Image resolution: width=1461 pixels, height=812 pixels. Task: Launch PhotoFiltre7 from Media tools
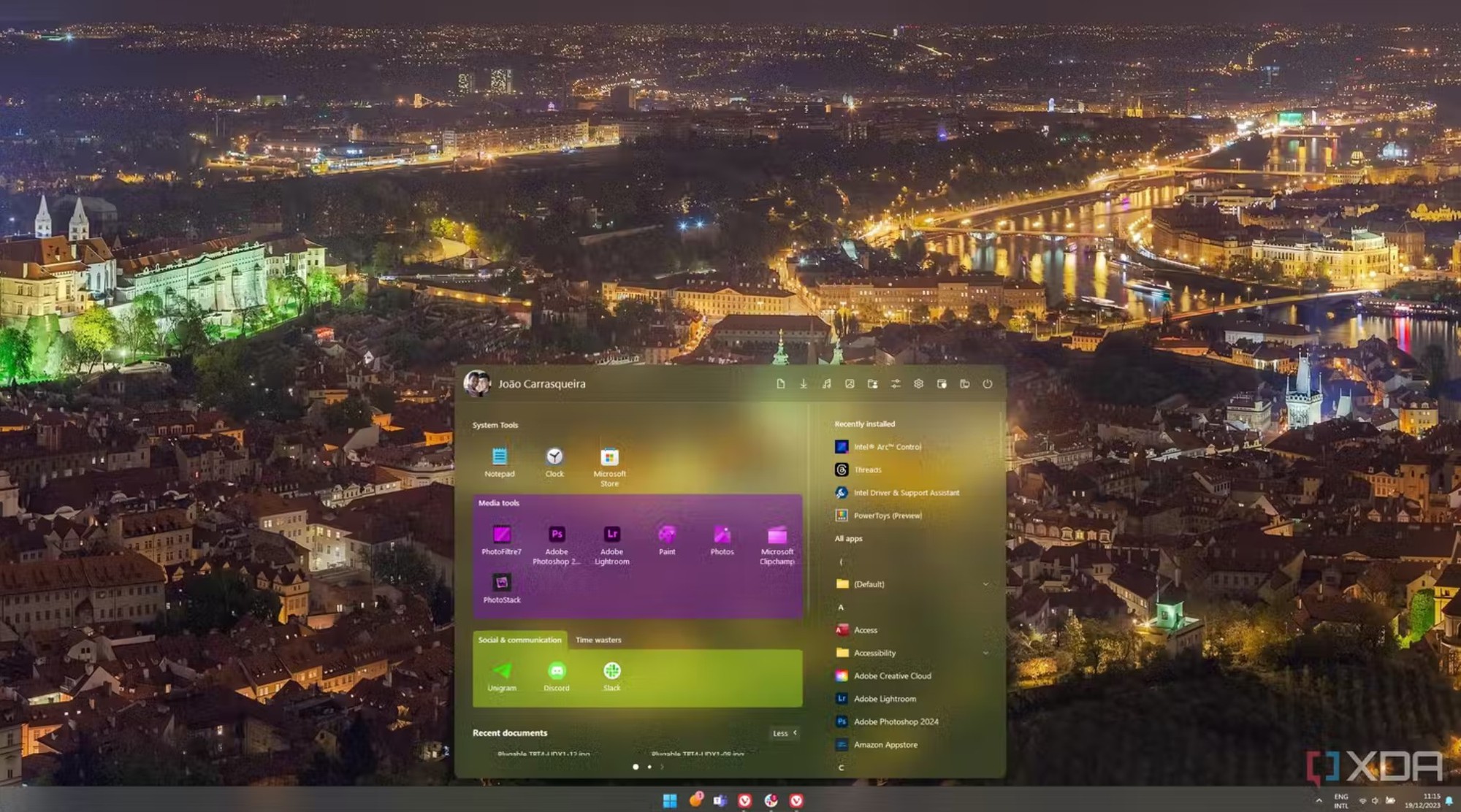[x=501, y=535]
